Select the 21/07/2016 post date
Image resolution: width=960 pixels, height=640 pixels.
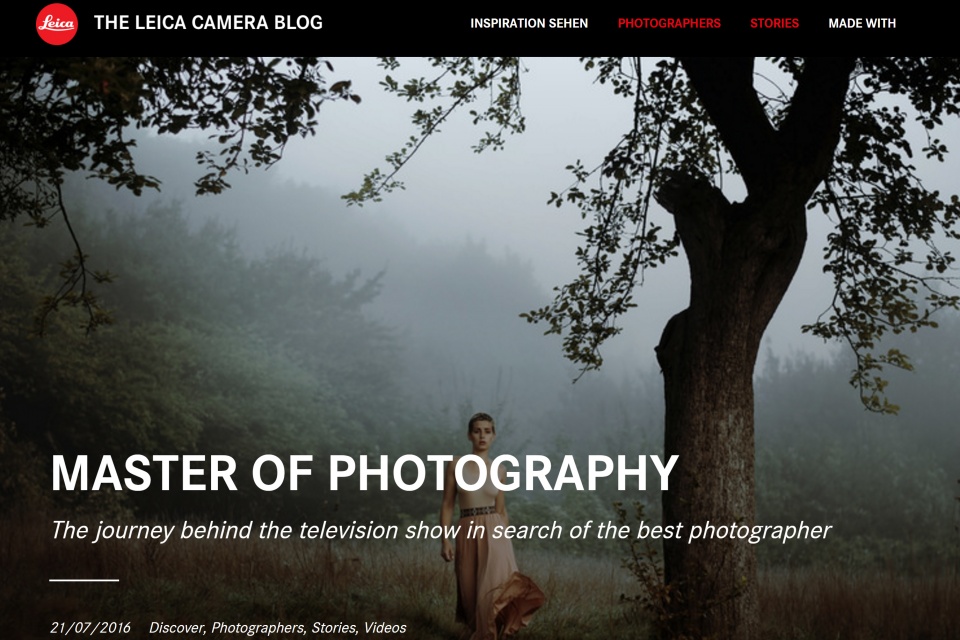pyautogui.click(x=91, y=628)
